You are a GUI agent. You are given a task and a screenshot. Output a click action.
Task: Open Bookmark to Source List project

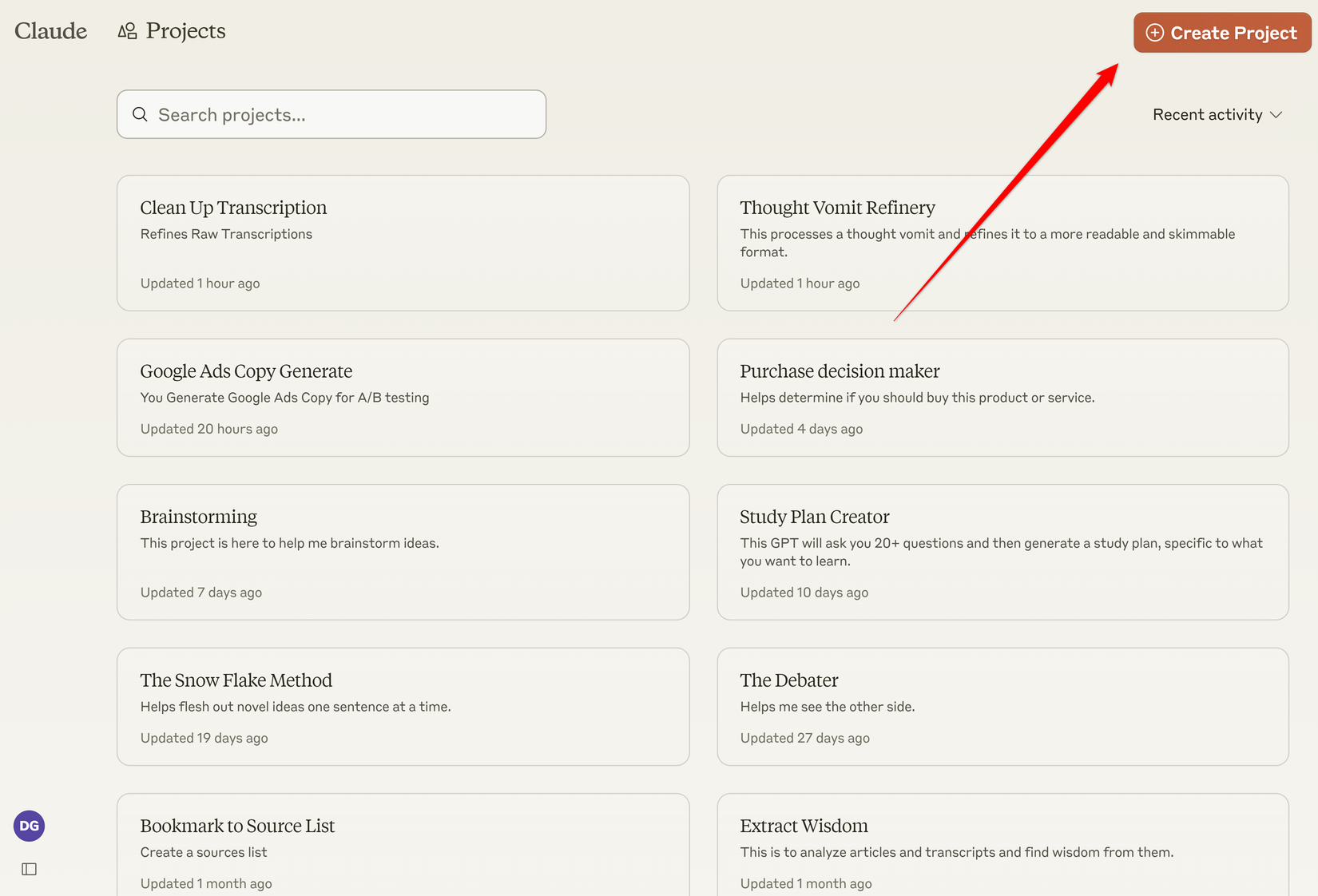(x=403, y=845)
